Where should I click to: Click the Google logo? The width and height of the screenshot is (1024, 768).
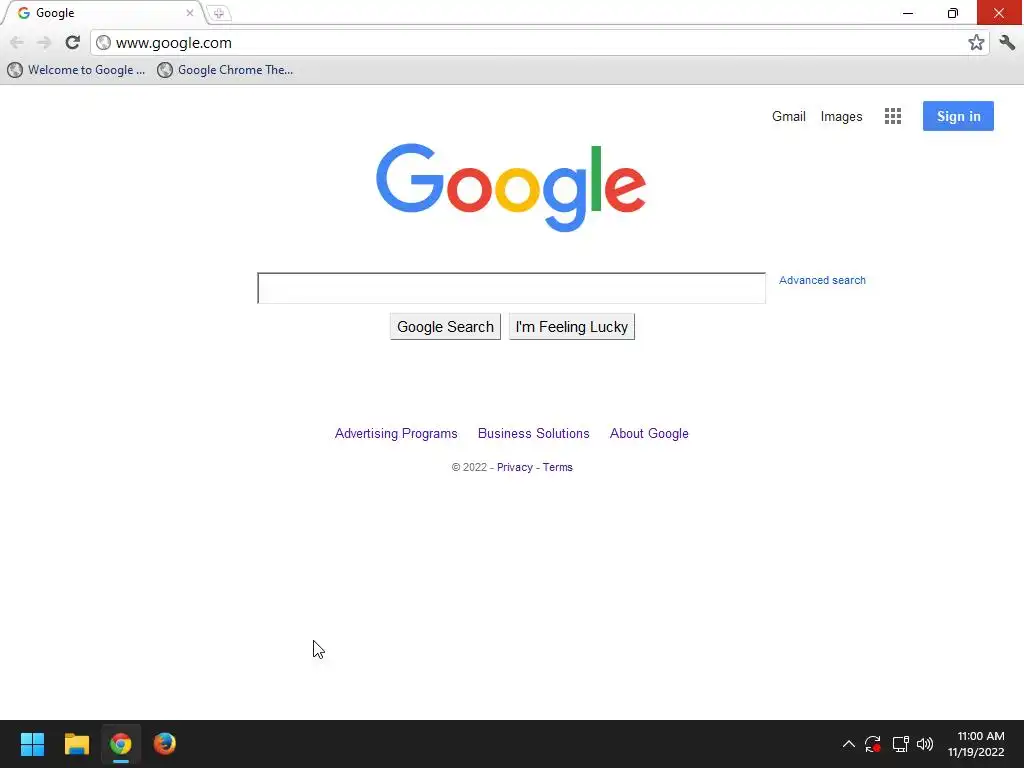coord(511,187)
